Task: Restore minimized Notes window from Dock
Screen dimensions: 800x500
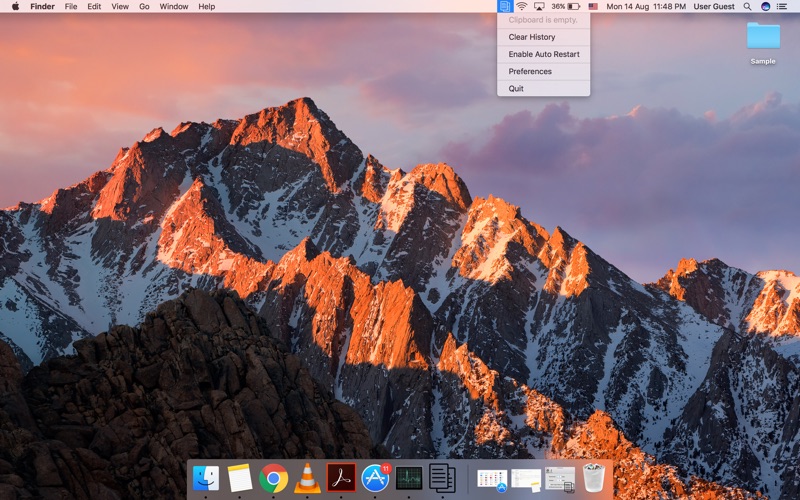Action: pyautogui.click(x=526, y=481)
